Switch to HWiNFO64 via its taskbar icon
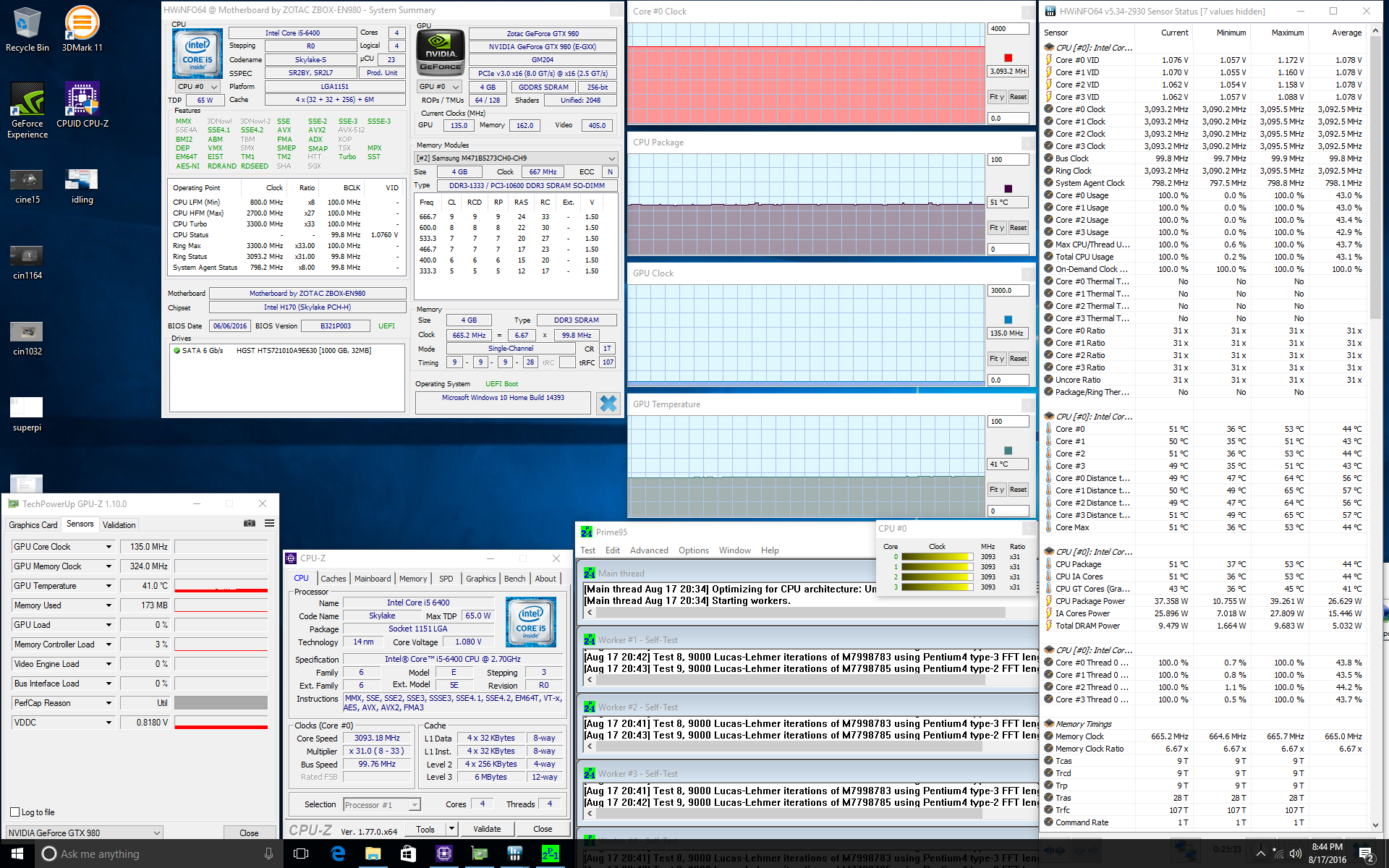Screen dimensions: 1389x868 coord(514,854)
